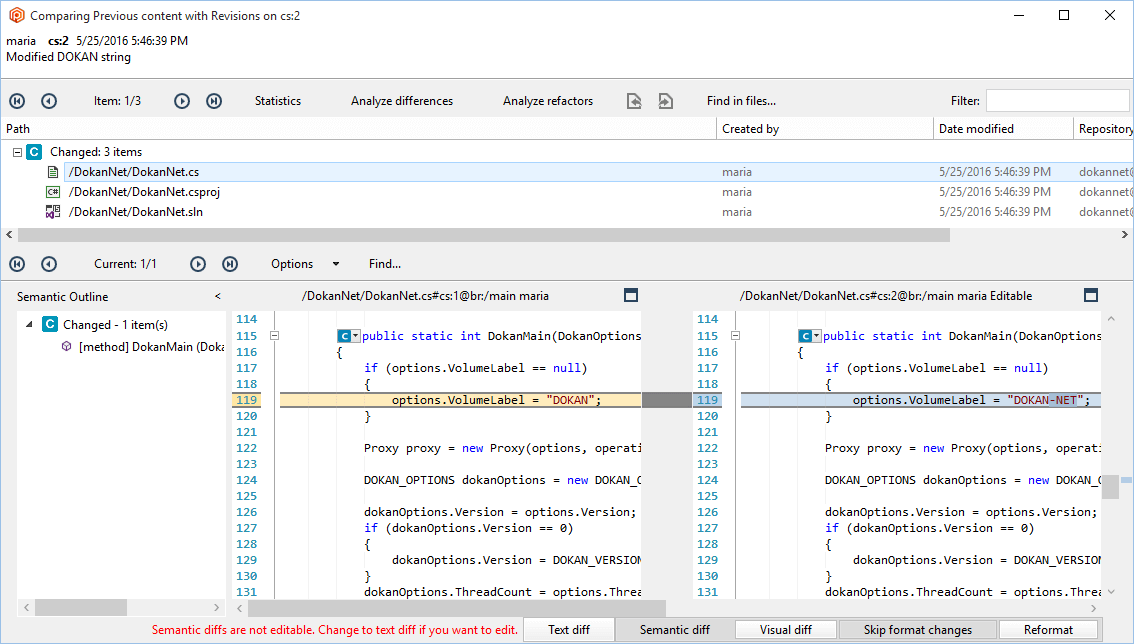The image size is (1134, 644).
Task: Open the Find... search in diff
Action: pos(385,264)
